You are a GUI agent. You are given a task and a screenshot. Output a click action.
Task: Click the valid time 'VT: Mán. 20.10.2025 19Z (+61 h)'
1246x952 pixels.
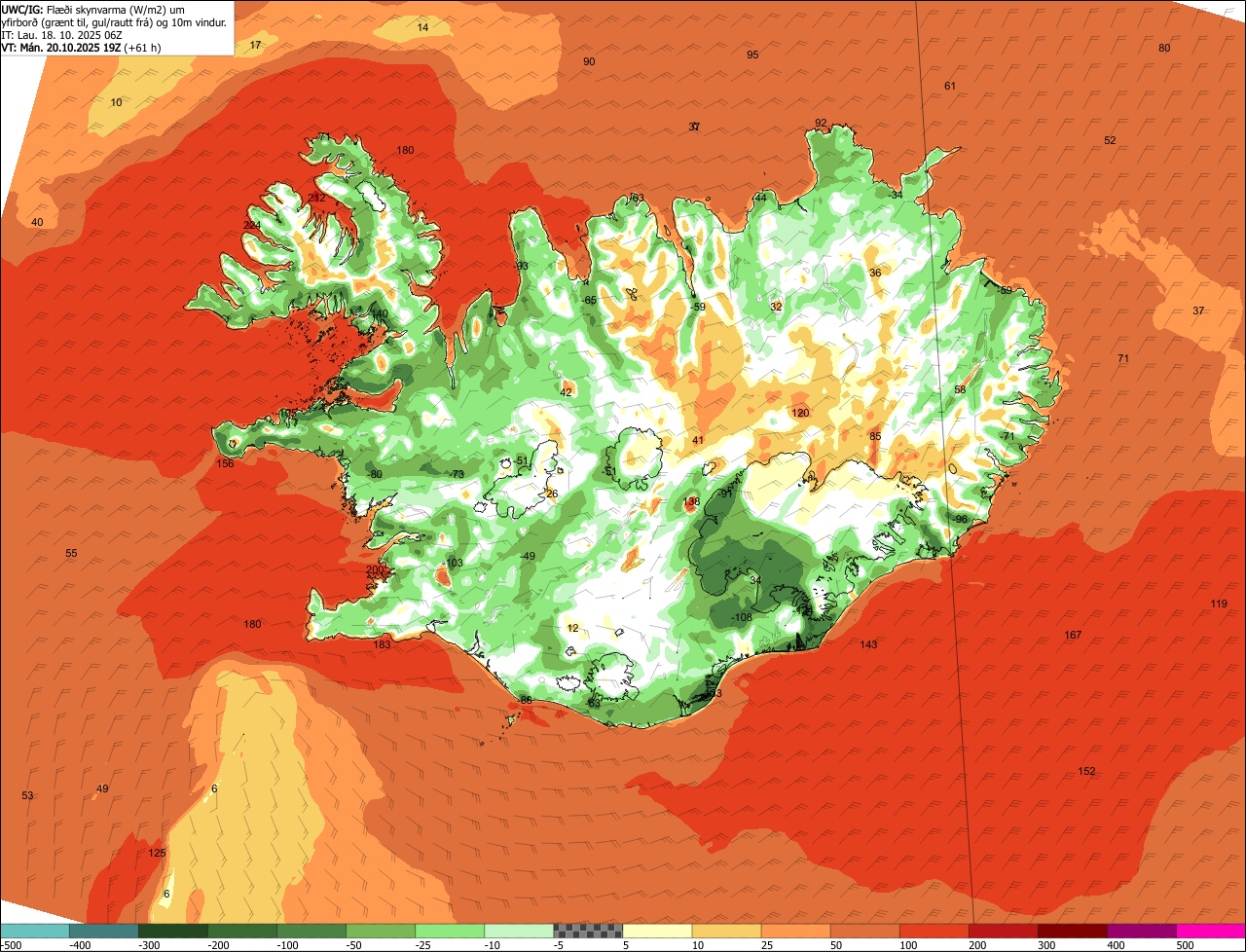coord(81,47)
